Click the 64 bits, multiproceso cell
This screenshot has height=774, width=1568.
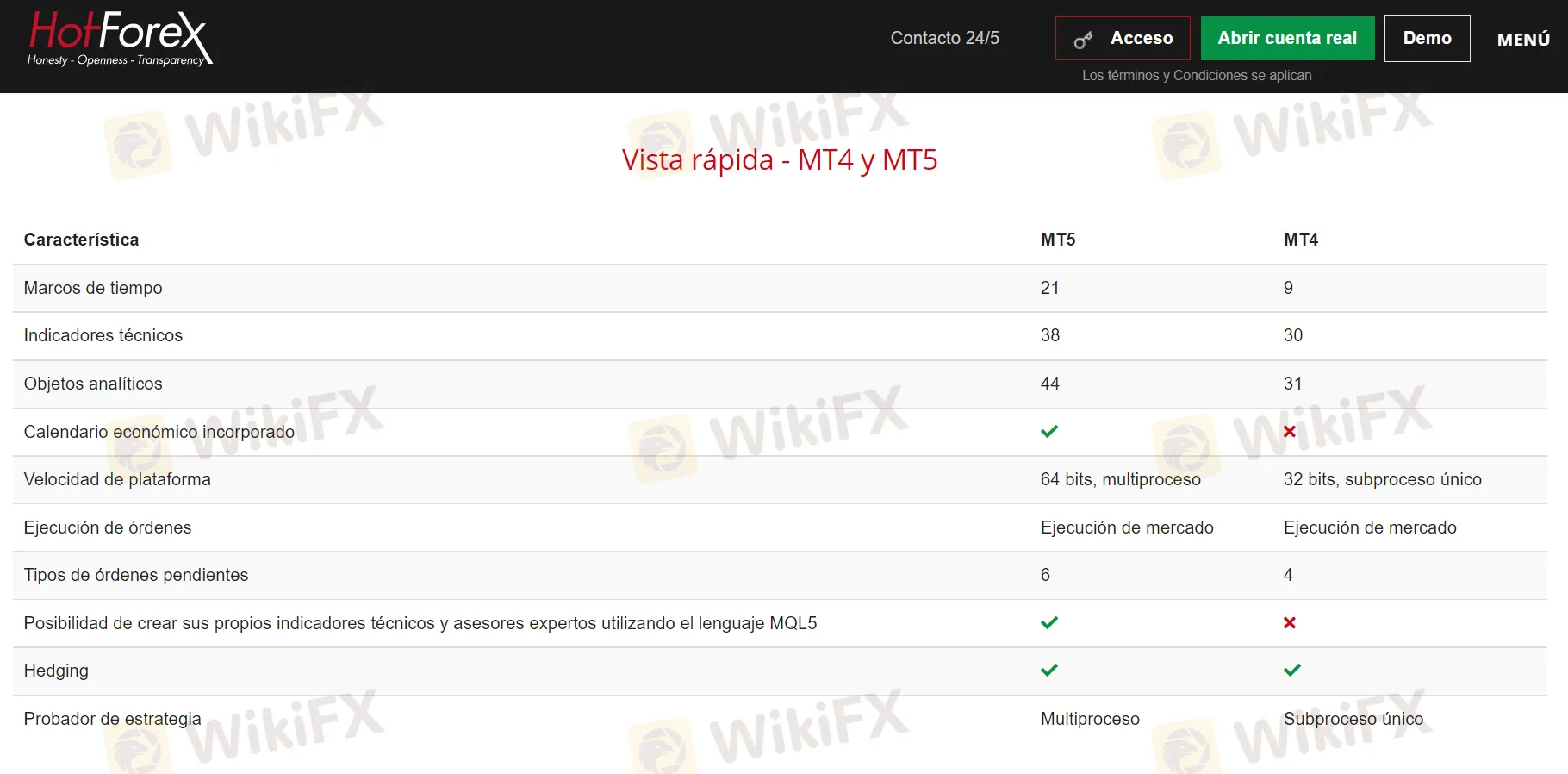click(x=1120, y=479)
